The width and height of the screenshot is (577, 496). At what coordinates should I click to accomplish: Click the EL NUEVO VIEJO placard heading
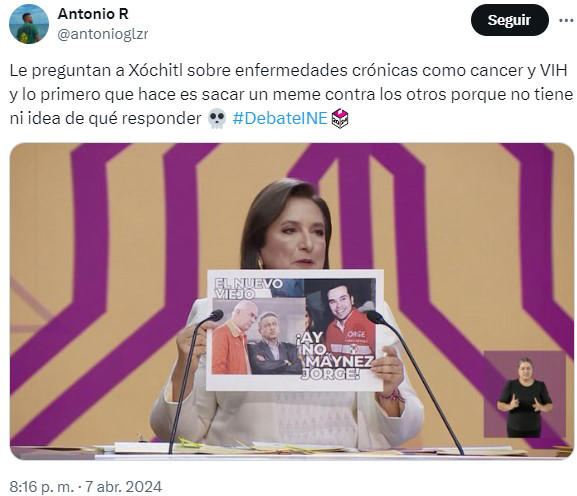click(x=248, y=288)
